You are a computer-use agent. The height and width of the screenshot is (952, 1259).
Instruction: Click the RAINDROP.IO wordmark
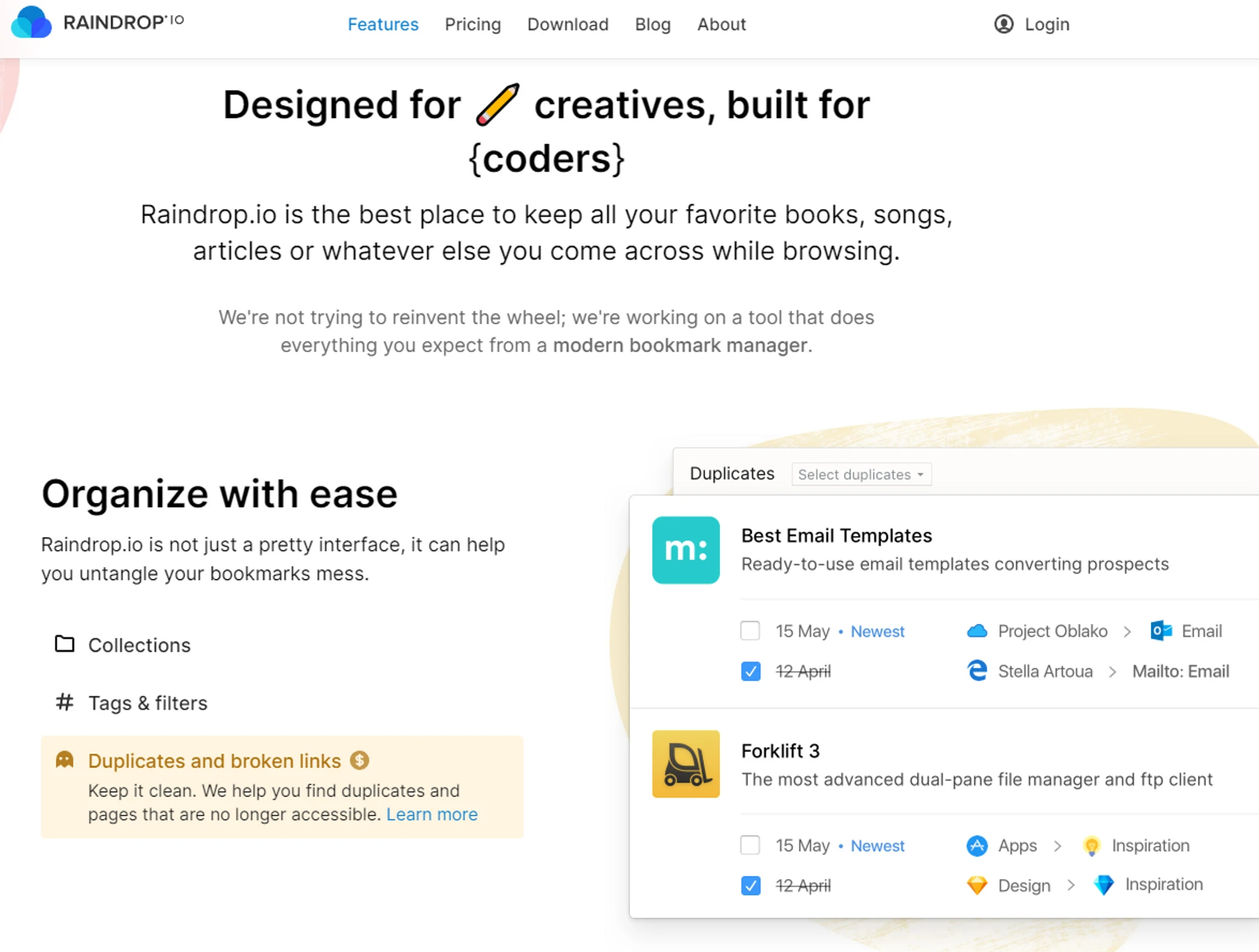(123, 22)
